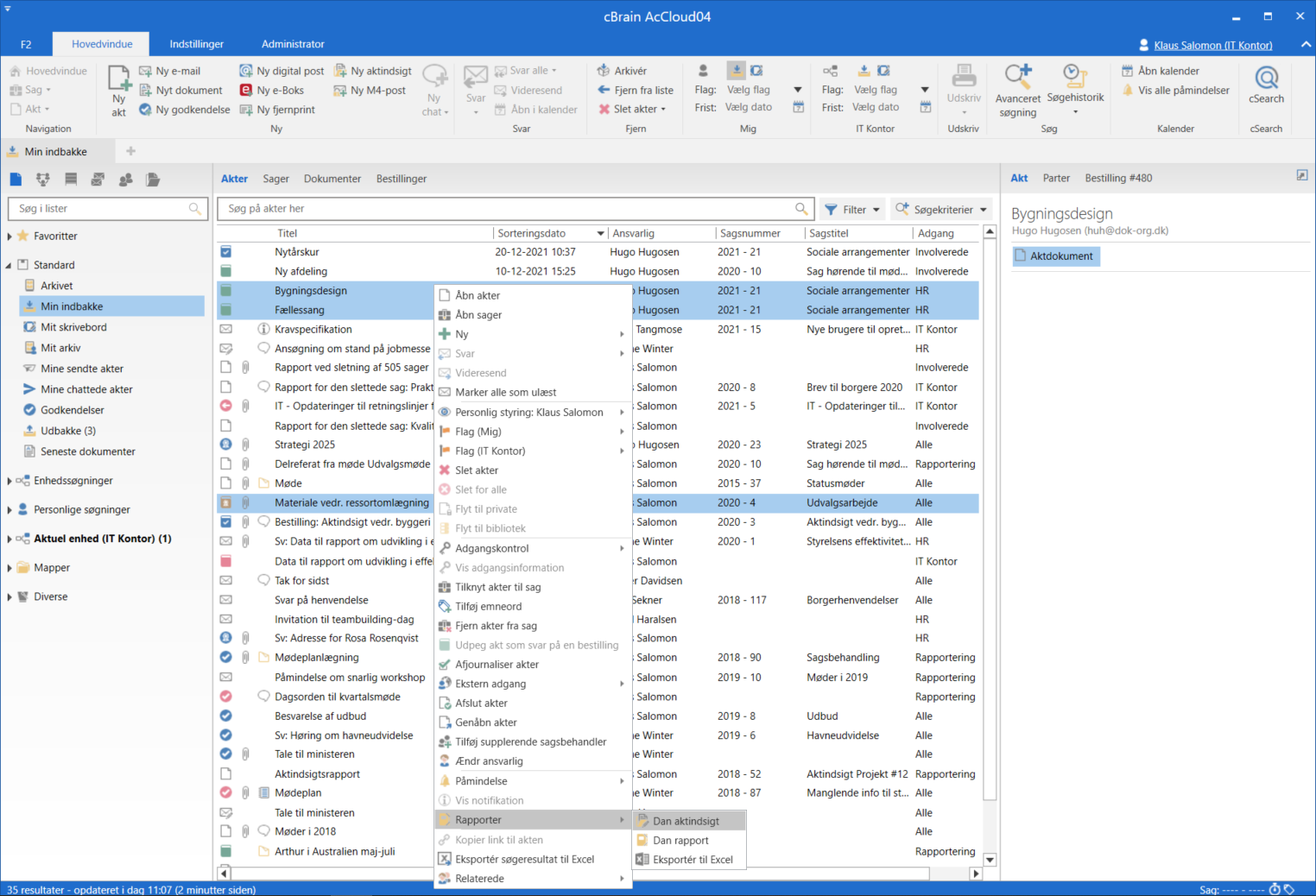1316x896 pixels.
Task: Expand Personlige søgninger node
Action: click(9, 510)
